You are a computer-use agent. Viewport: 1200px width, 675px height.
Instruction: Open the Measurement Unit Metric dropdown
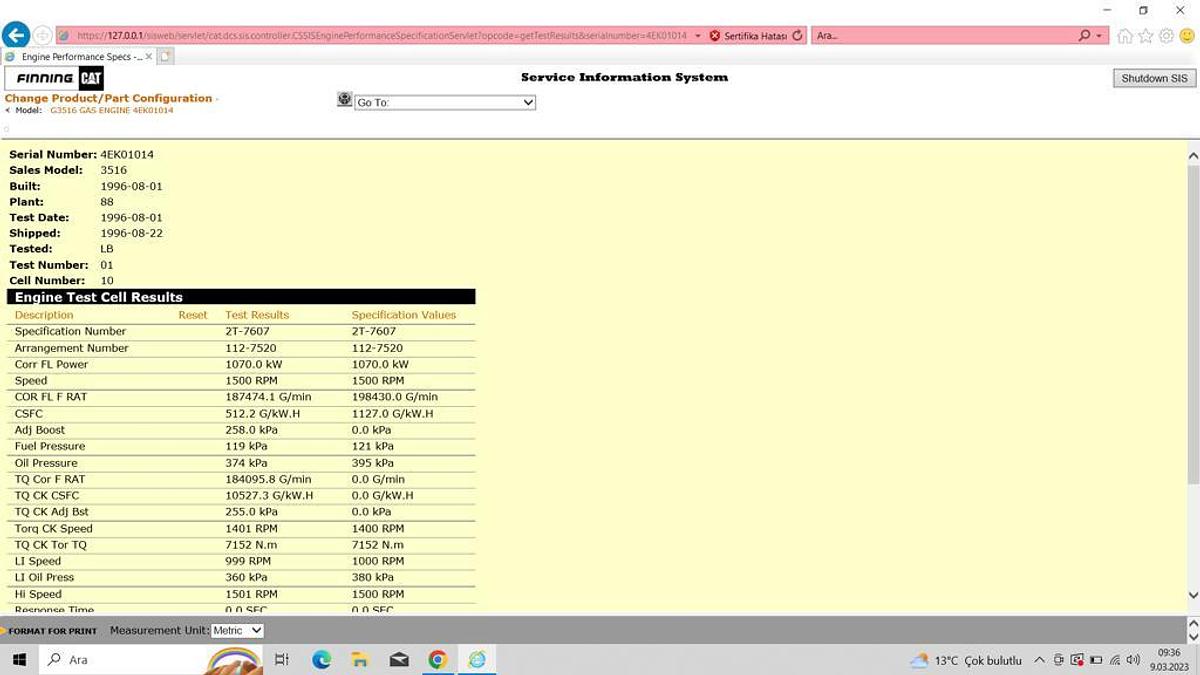pyautogui.click(x=237, y=630)
